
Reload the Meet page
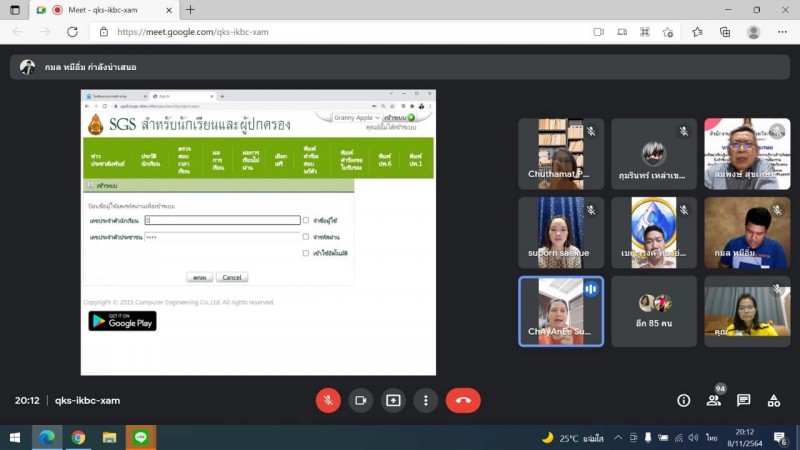[72, 32]
